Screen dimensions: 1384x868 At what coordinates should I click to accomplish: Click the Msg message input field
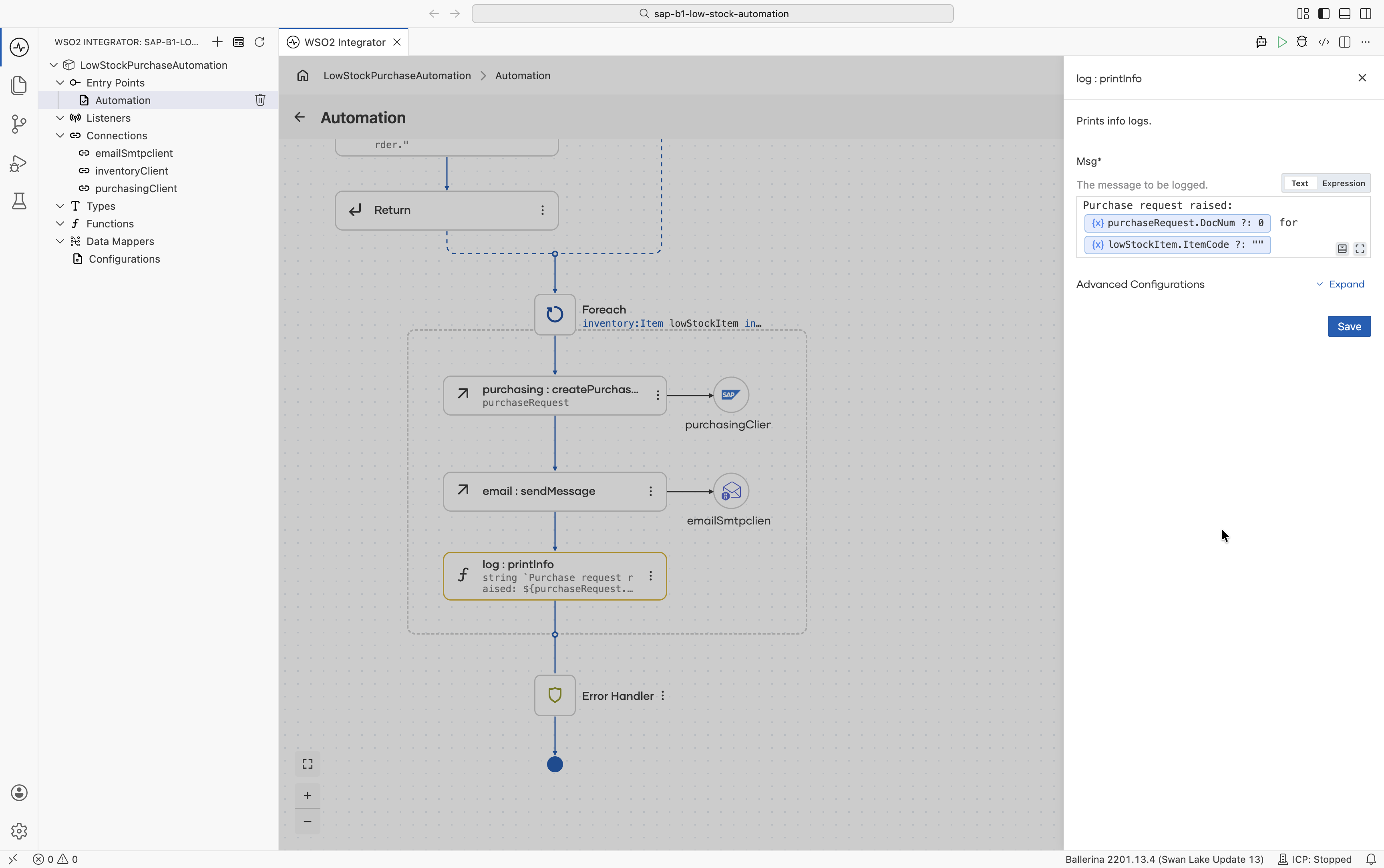(1223, 227)
